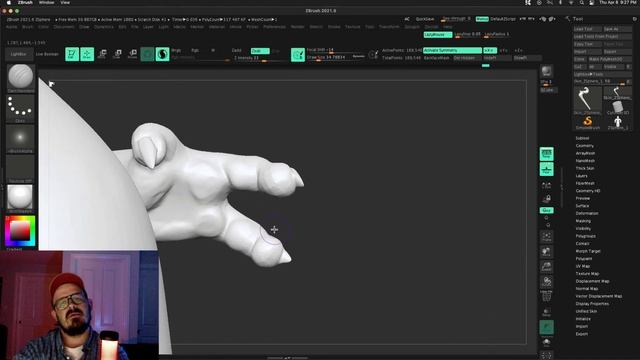Image resolution: width=640 pixels, height=360 pixels.
Task: Toggle Perspective view on right shelf
Action: pyautogui.click(x=547, y=154)
